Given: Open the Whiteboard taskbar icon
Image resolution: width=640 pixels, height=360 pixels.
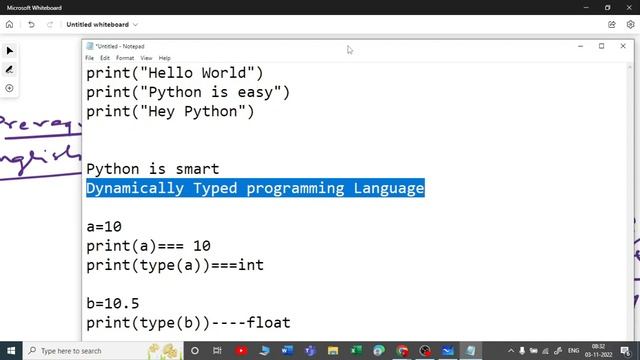Looking at the screenshot, I should click(448, 351).
